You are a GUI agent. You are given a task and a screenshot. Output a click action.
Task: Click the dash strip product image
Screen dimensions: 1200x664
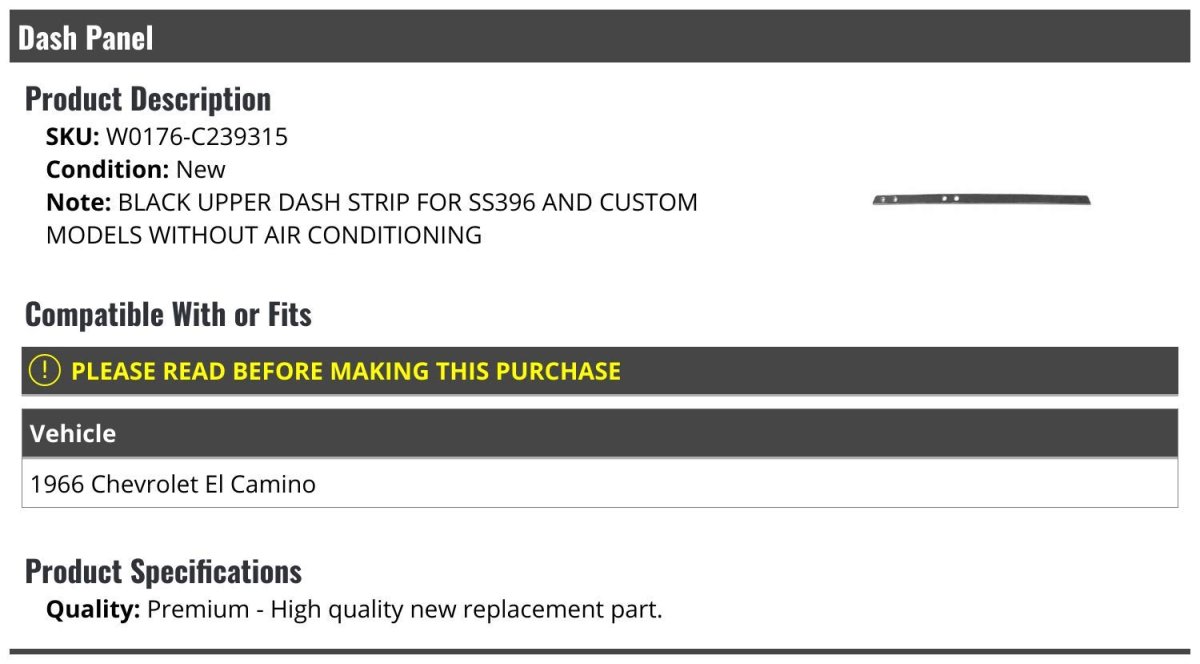(981, 200)
